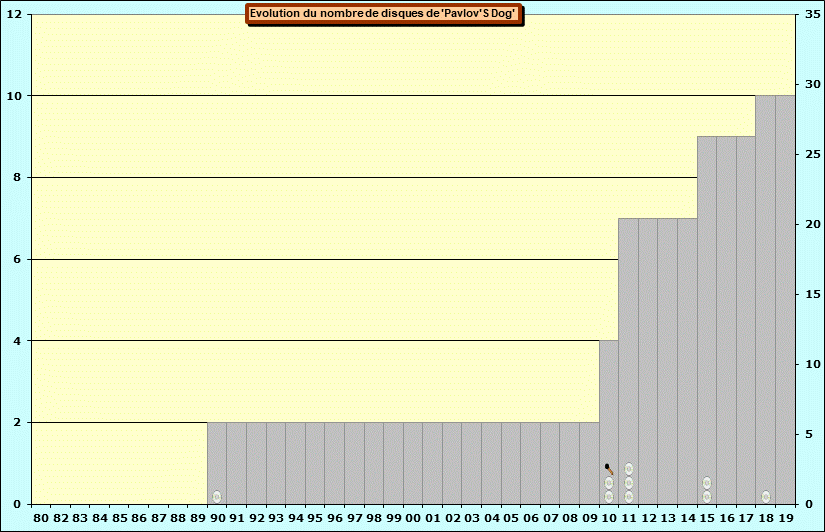Select the right axis value '20'
Viewport: 825px width, 532px height.
(x=813, y=224)
